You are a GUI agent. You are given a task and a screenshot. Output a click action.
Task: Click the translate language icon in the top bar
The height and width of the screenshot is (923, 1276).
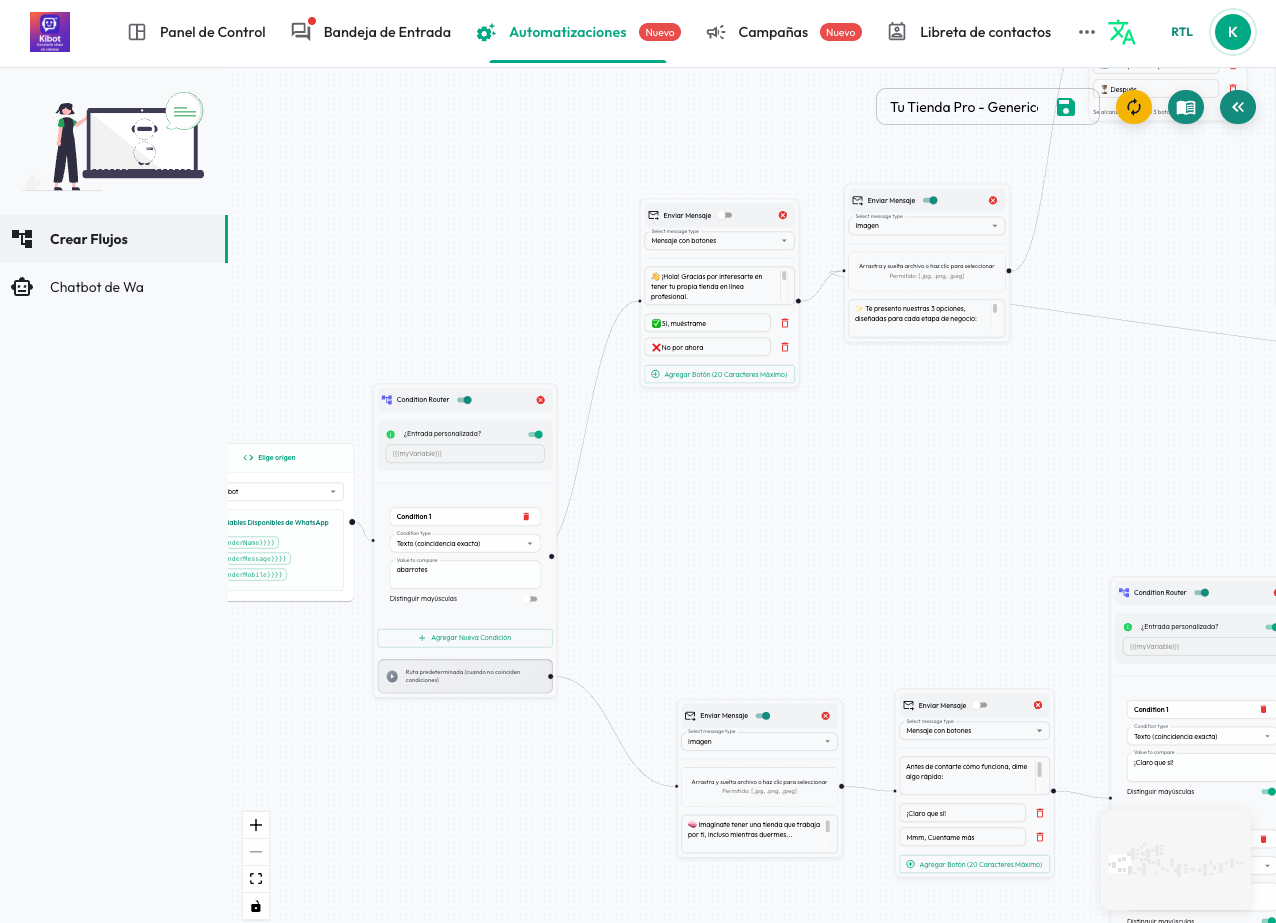click(1122, 32)
